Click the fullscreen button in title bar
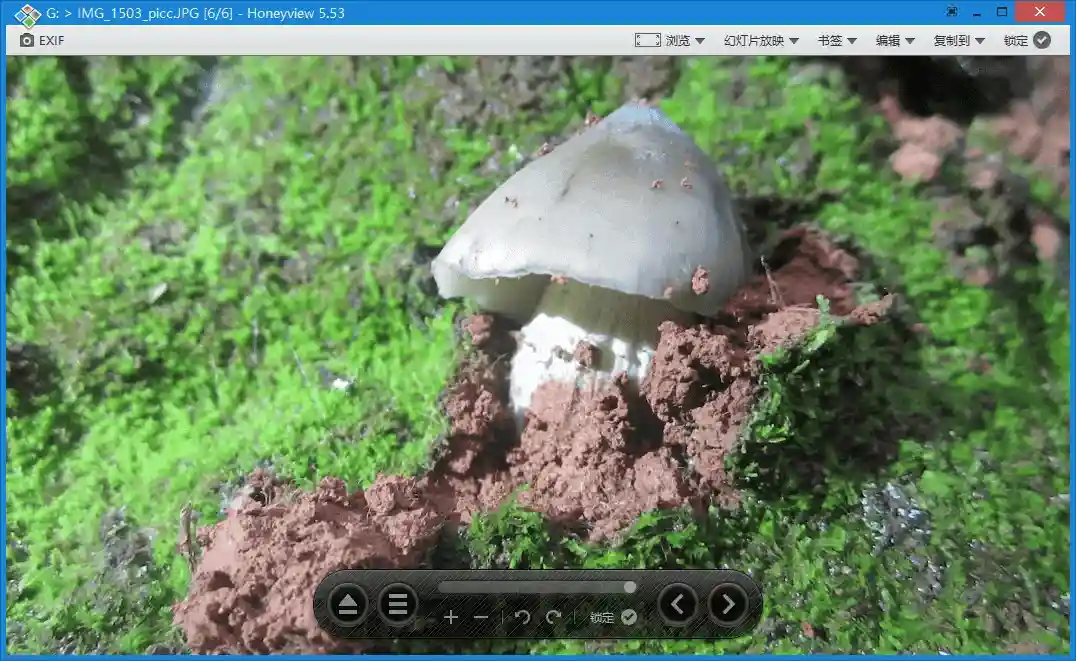Image resolution: width=1076 pixels, height=661 pixels. point(952,12)
